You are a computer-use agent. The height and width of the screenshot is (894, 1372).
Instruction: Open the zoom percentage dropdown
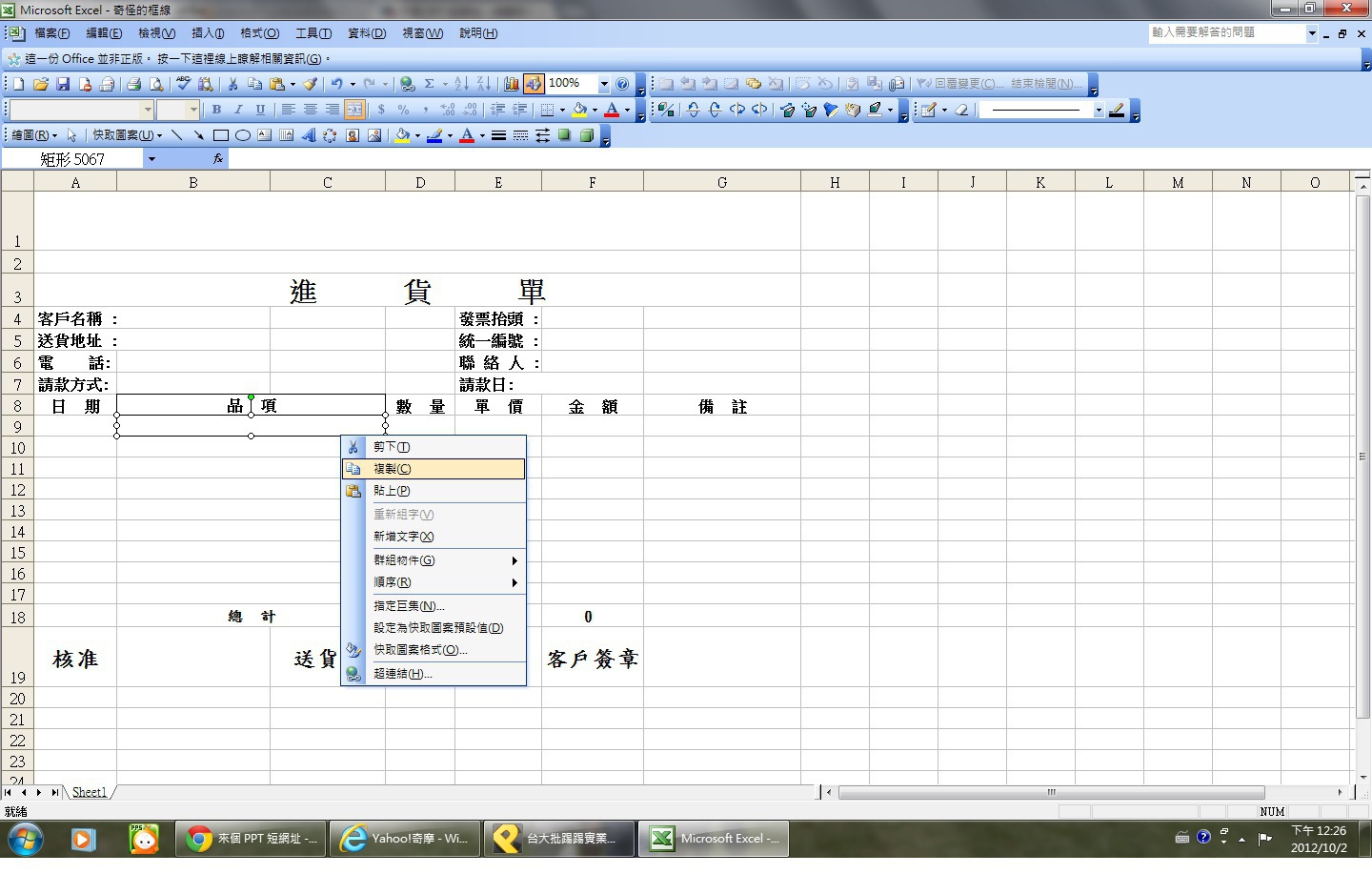603,84
